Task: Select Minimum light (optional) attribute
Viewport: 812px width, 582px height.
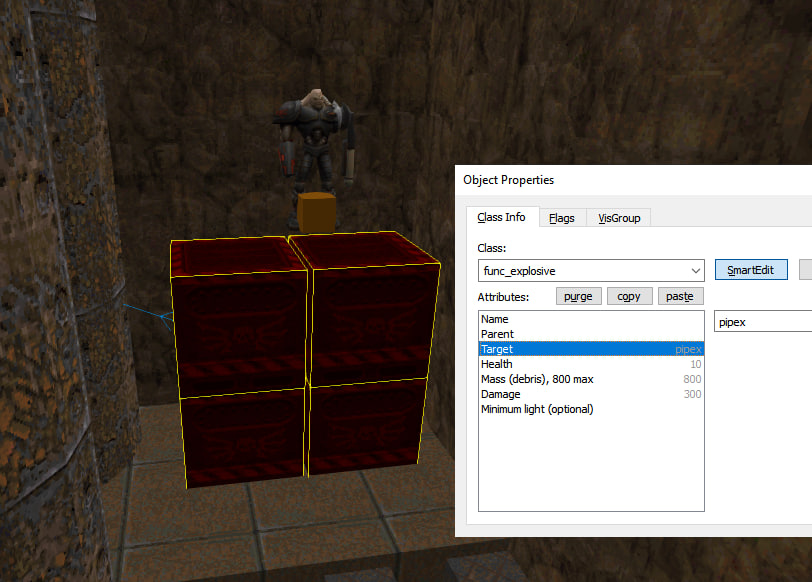Action: (x=590, y=409)
